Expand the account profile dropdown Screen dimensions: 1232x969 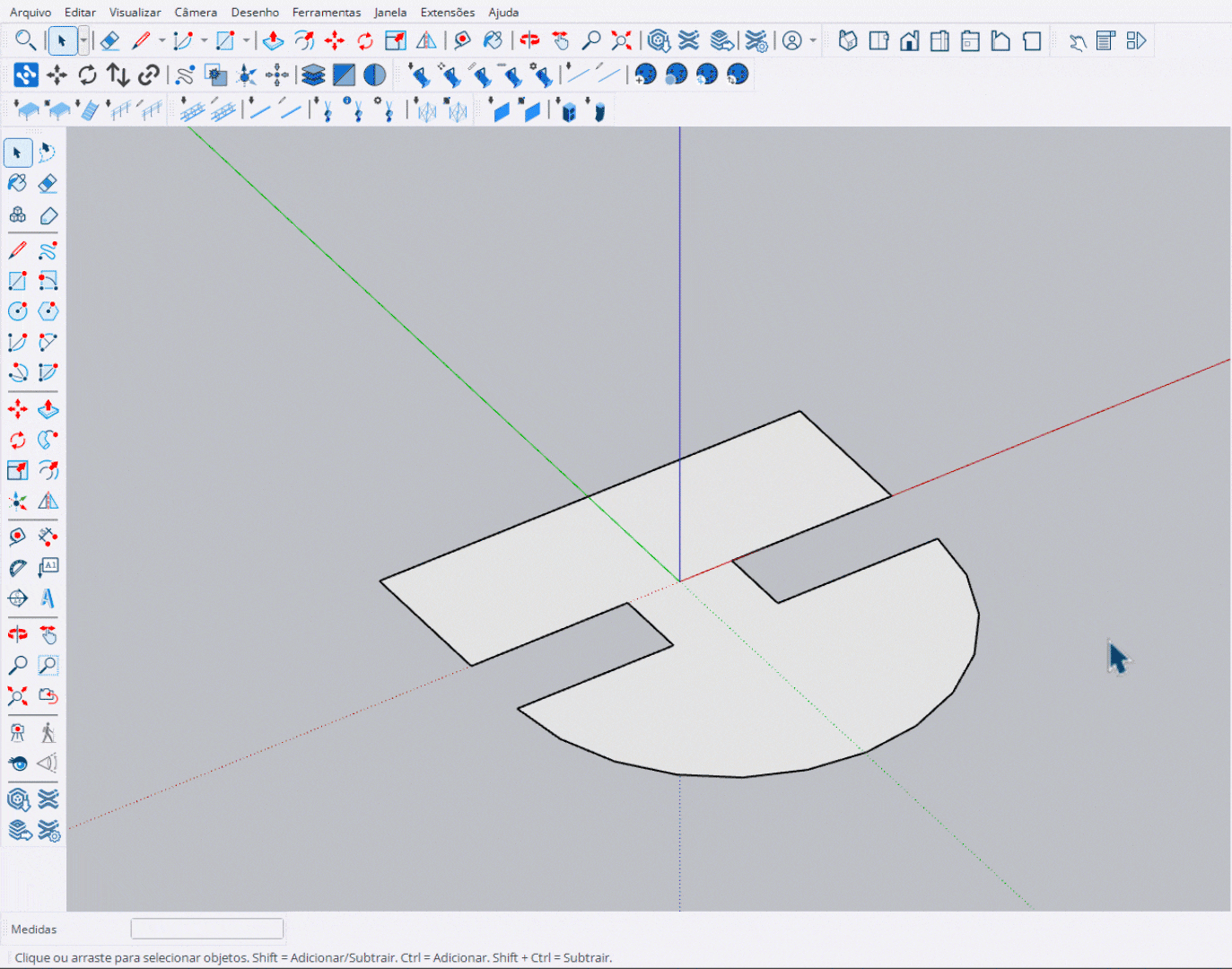813,41
